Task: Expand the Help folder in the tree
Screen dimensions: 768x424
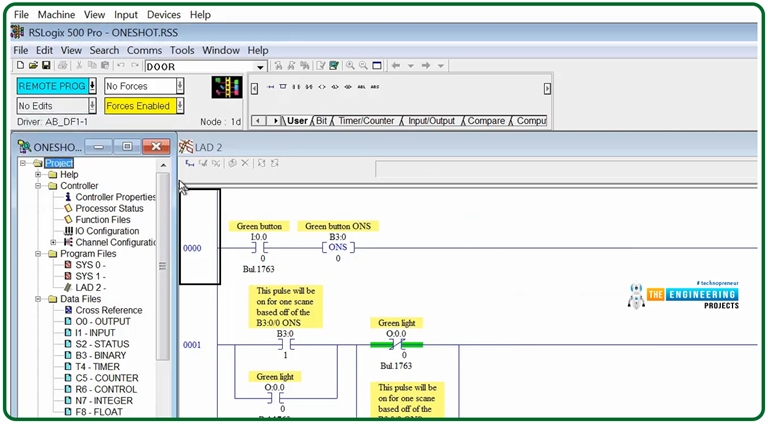Action: coord(39,175)
